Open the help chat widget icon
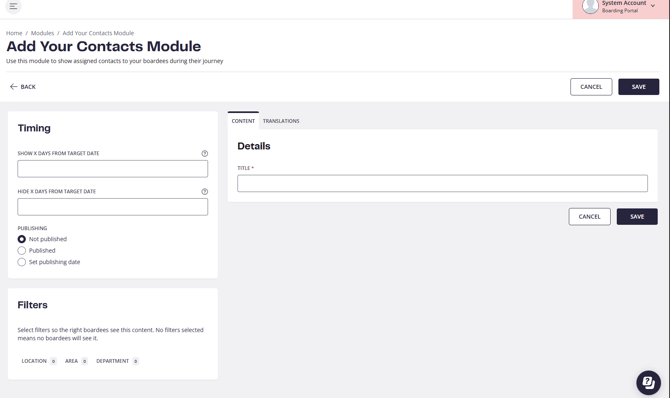Screen dimensions: 670x398 pyautogui.click(x=648, y=383)
